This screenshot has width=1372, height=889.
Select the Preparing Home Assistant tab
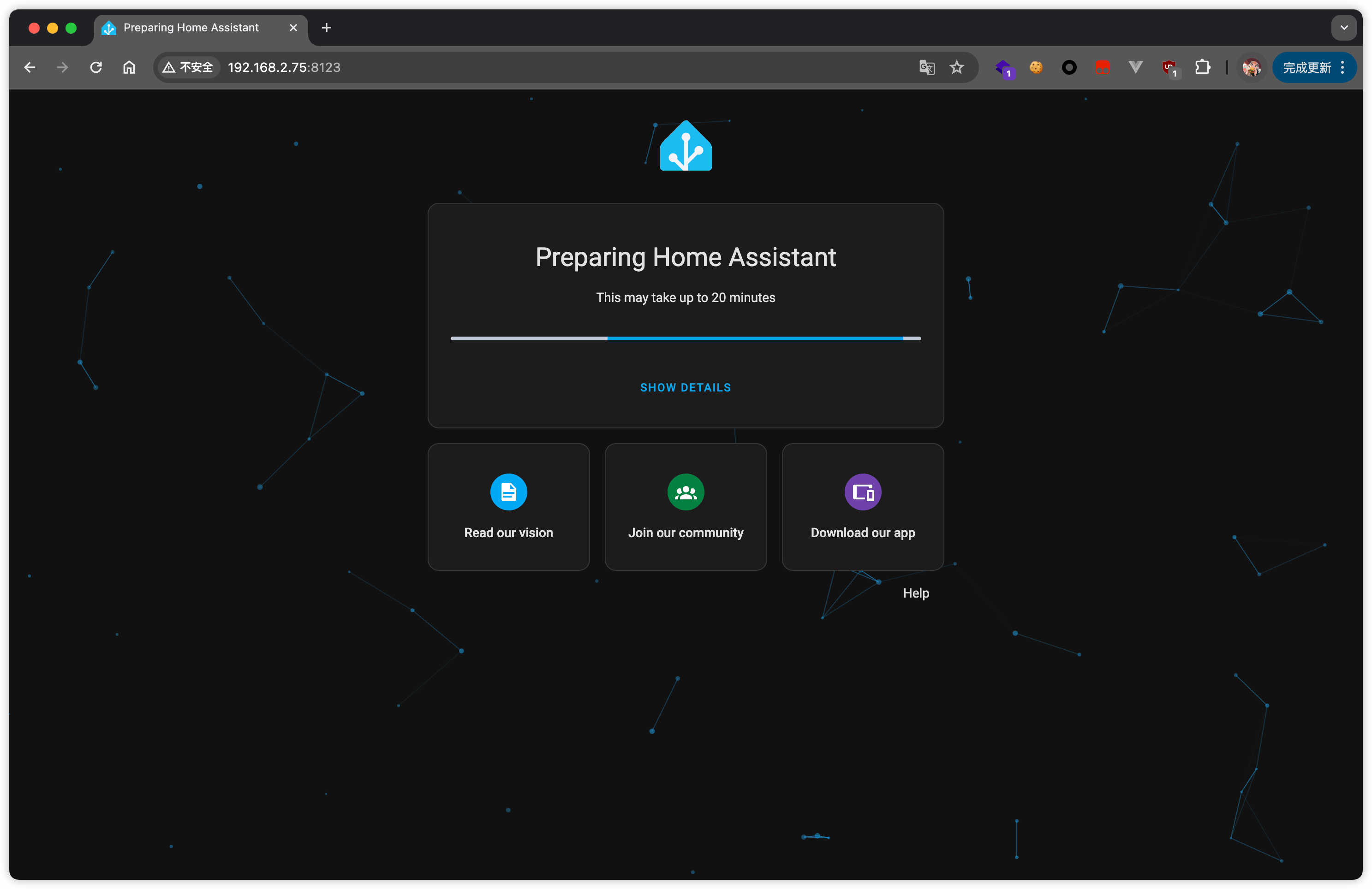[x=191, y=28]
